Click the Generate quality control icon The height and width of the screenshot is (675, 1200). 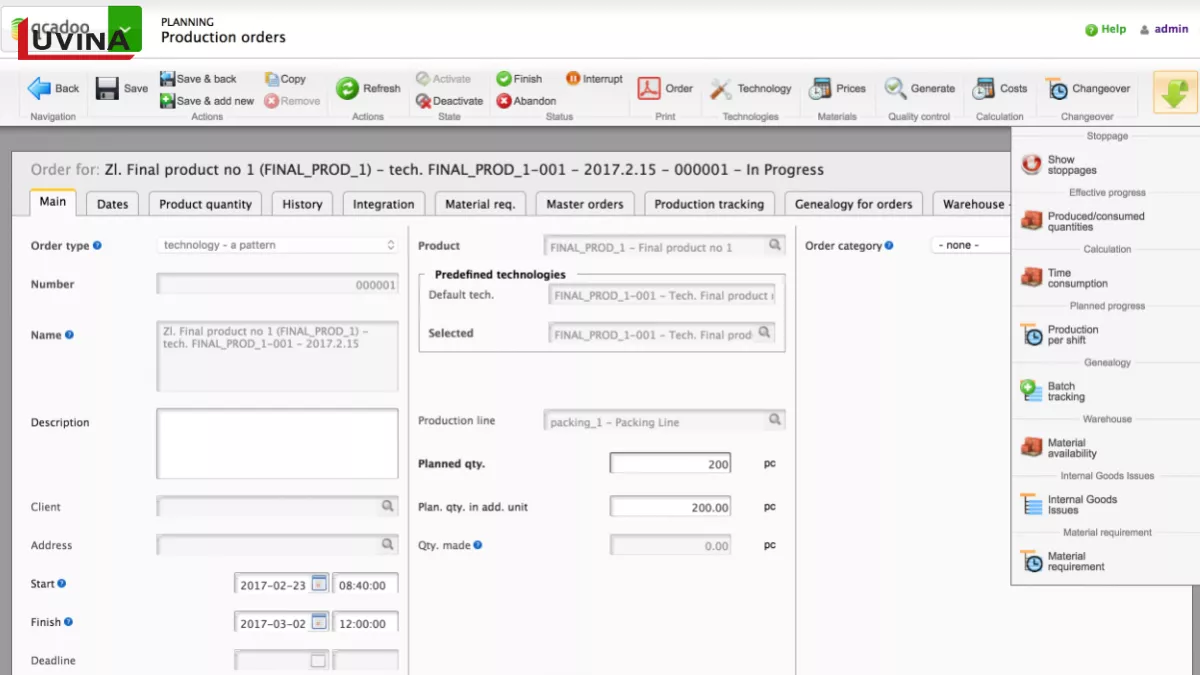[x=918, y=88]
